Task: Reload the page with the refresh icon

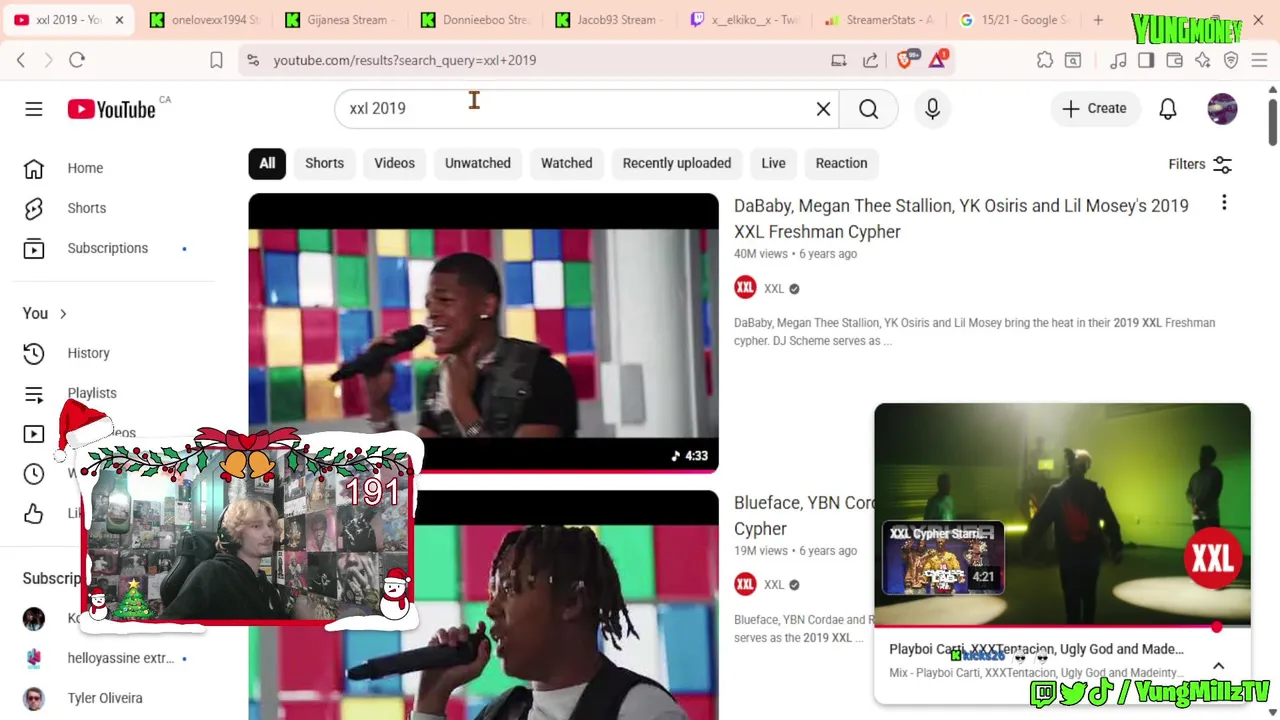Action: click(77, 60)
